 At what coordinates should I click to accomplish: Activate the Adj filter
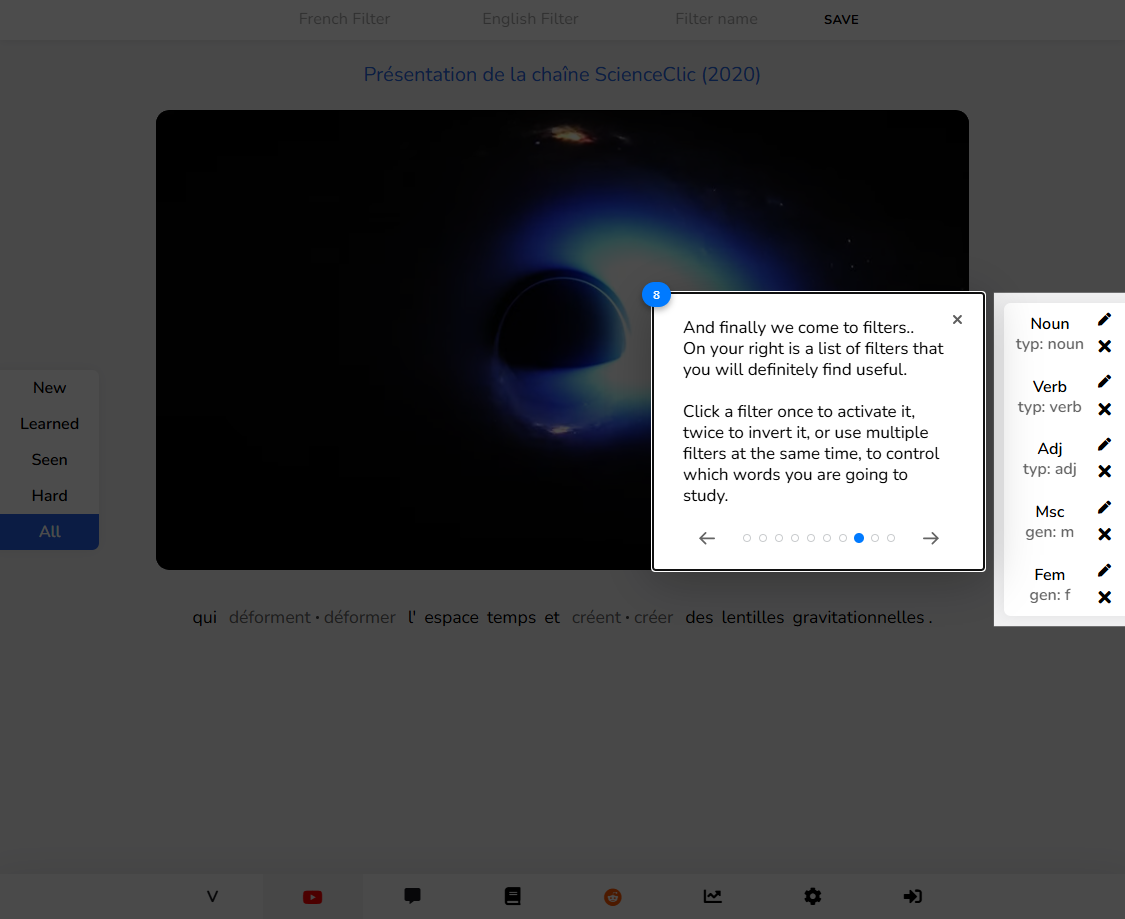(1049, 459)
